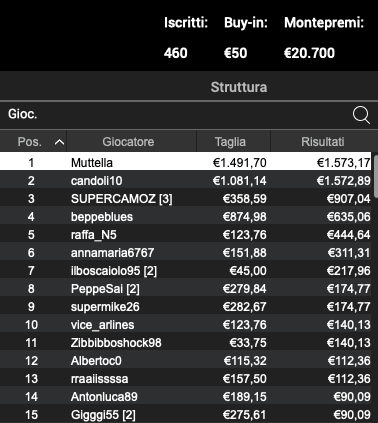This screenshot has height=423, width=378.
Task: Select the annamaria6767 row
Action: coord(186,253)
